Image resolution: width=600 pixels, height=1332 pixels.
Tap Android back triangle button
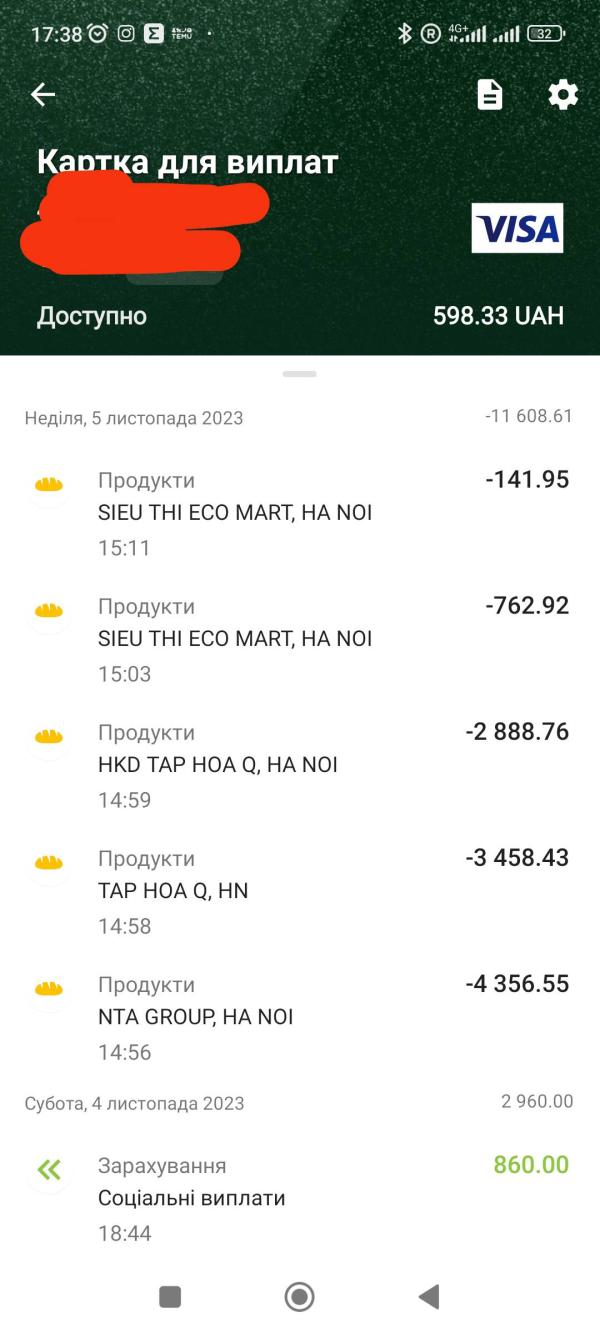coord(429,1297)
